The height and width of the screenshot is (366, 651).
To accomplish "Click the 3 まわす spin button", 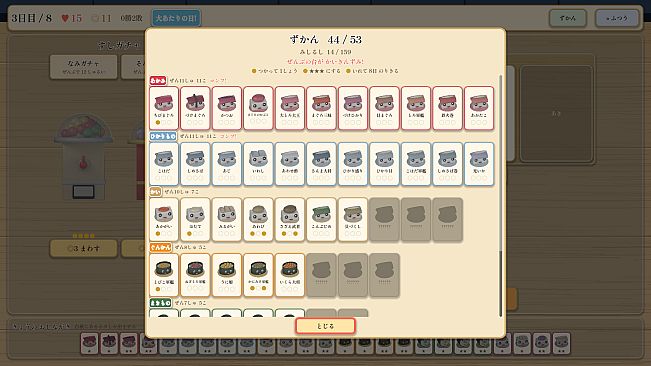I will (83, 248).
